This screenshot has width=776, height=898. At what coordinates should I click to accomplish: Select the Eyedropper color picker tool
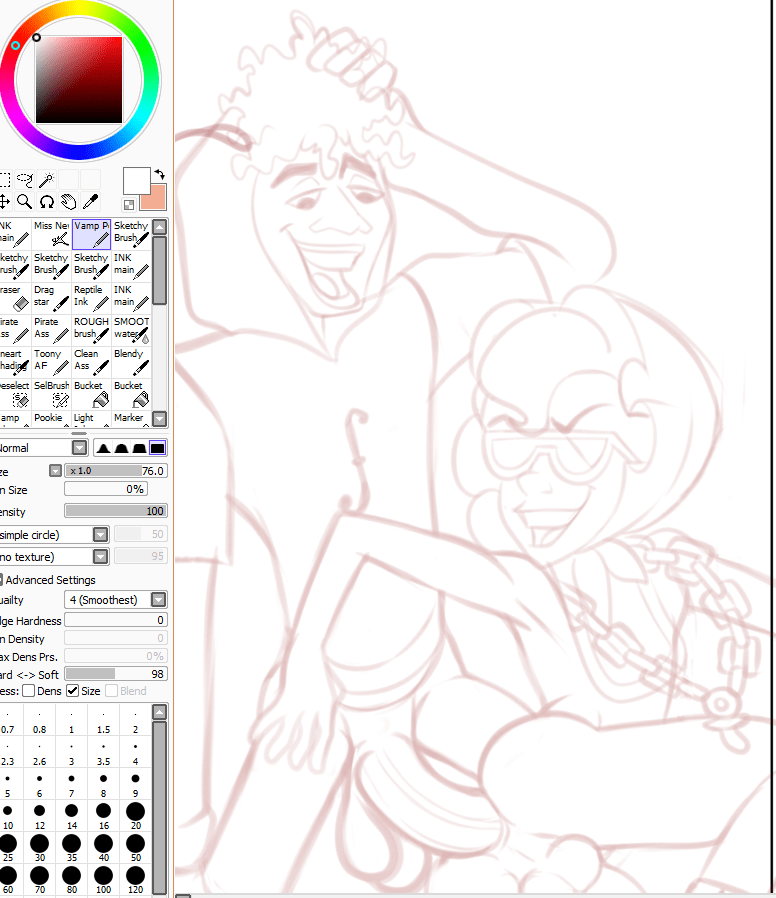tap(90, 202)
